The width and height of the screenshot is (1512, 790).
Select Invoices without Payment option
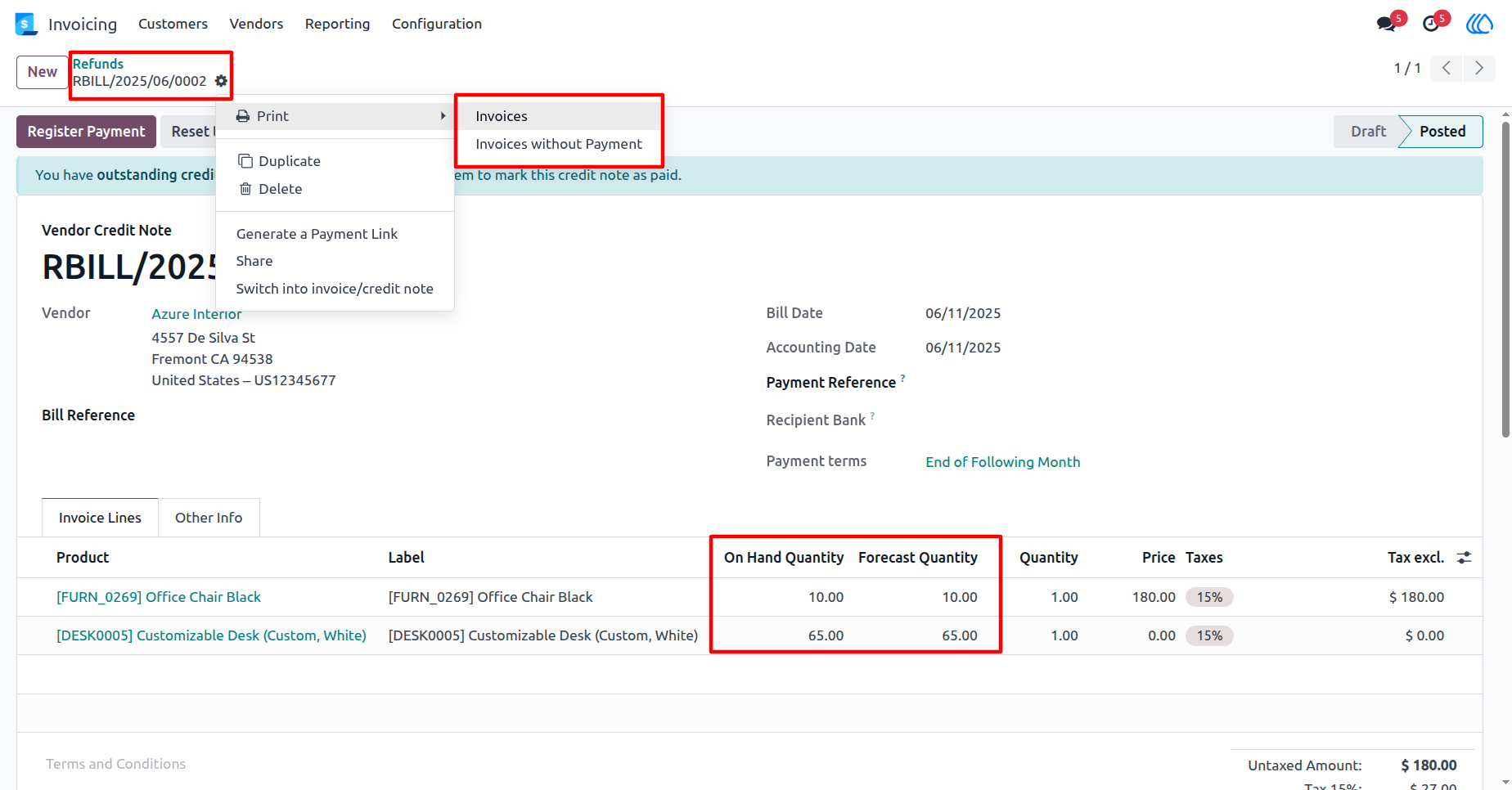(559, 144)
